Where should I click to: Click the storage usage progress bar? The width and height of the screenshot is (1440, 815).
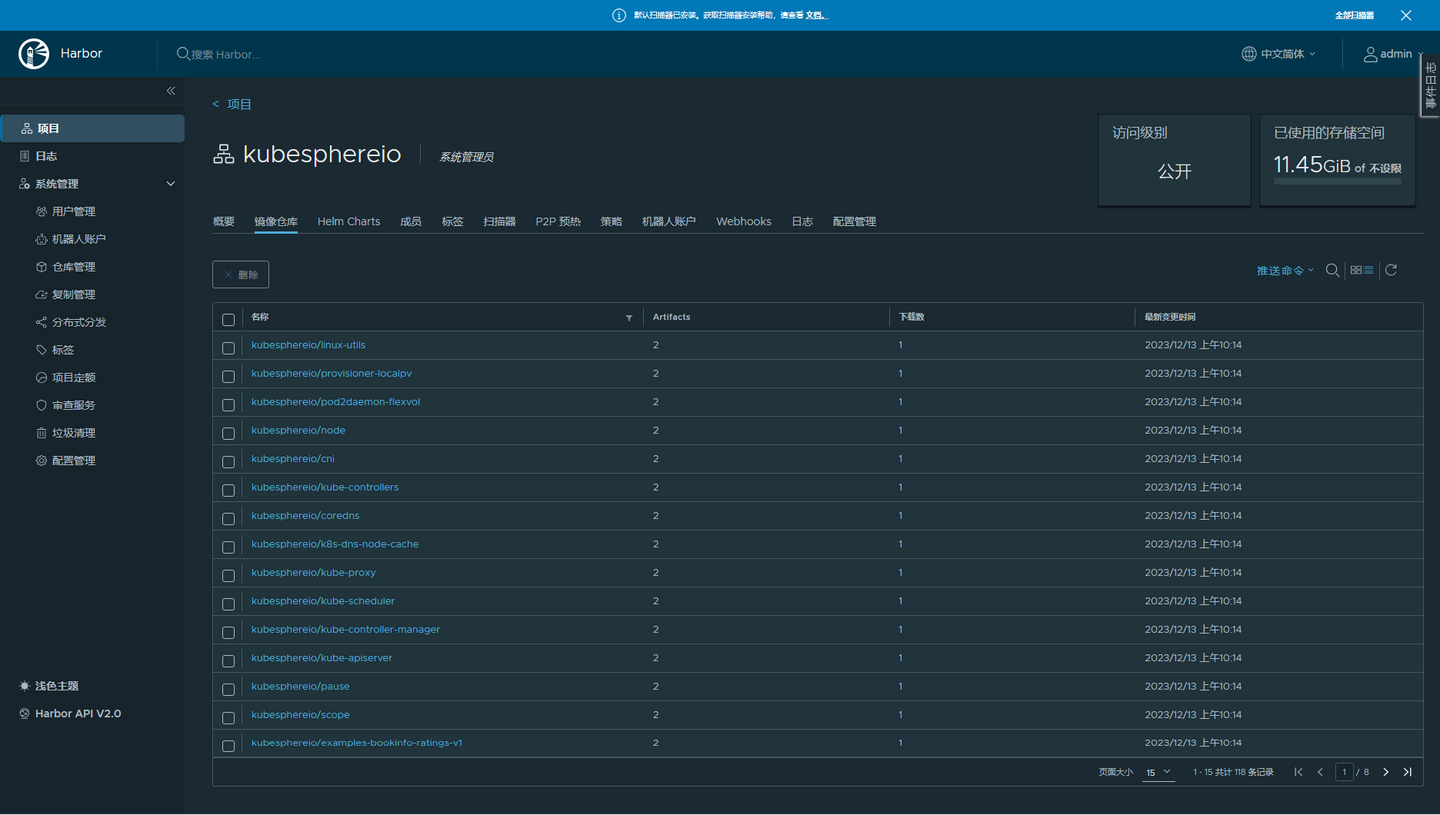tap(1337, 180)
